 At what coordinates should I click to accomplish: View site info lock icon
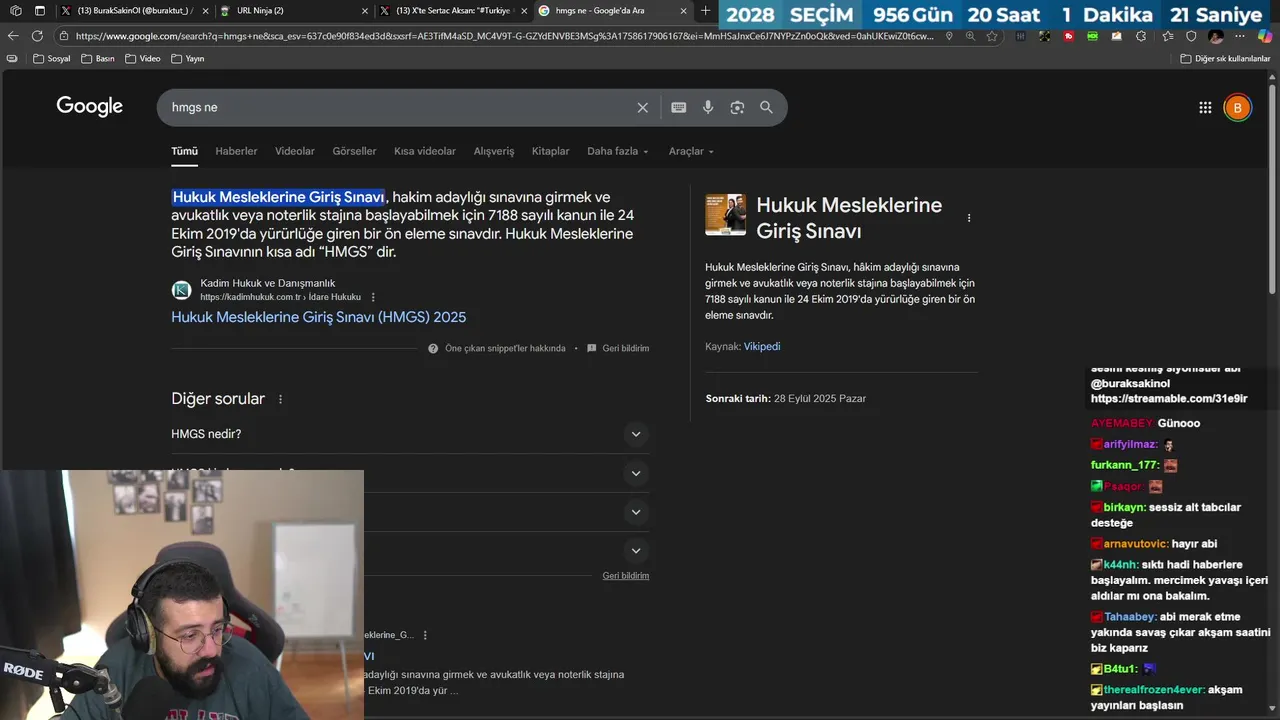click(64, 36)
